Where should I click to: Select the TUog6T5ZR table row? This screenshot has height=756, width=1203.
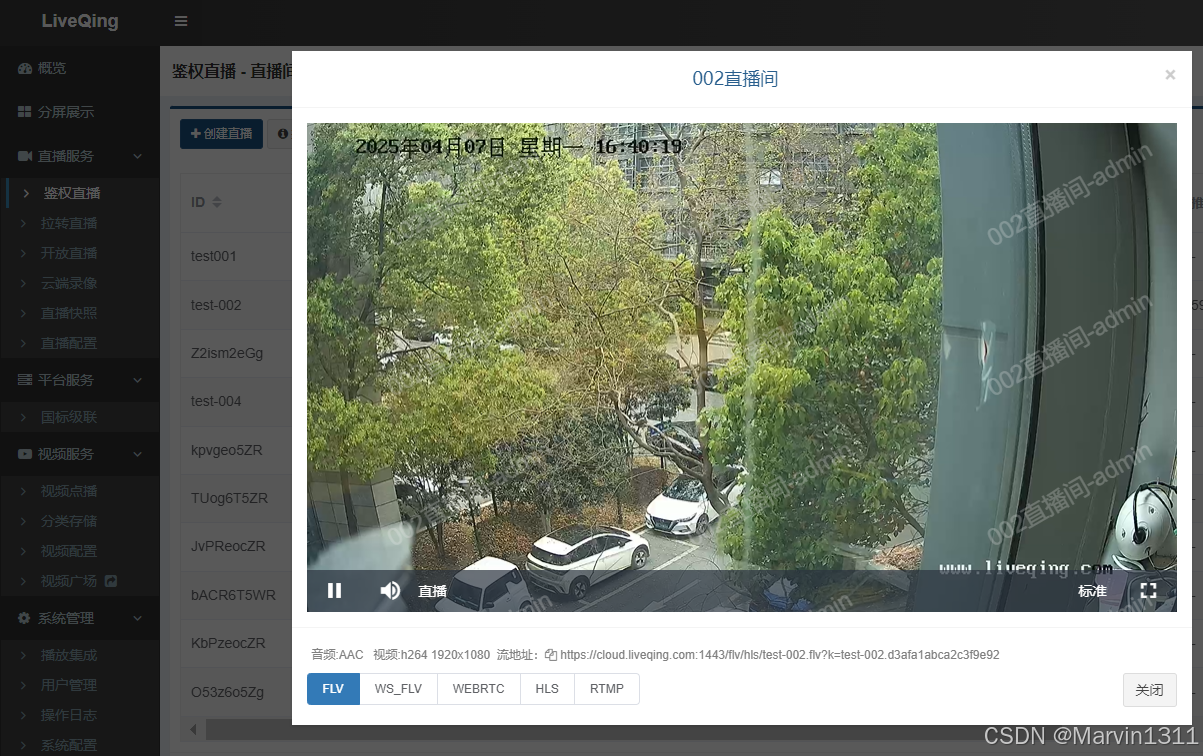(x=236, y=498)
